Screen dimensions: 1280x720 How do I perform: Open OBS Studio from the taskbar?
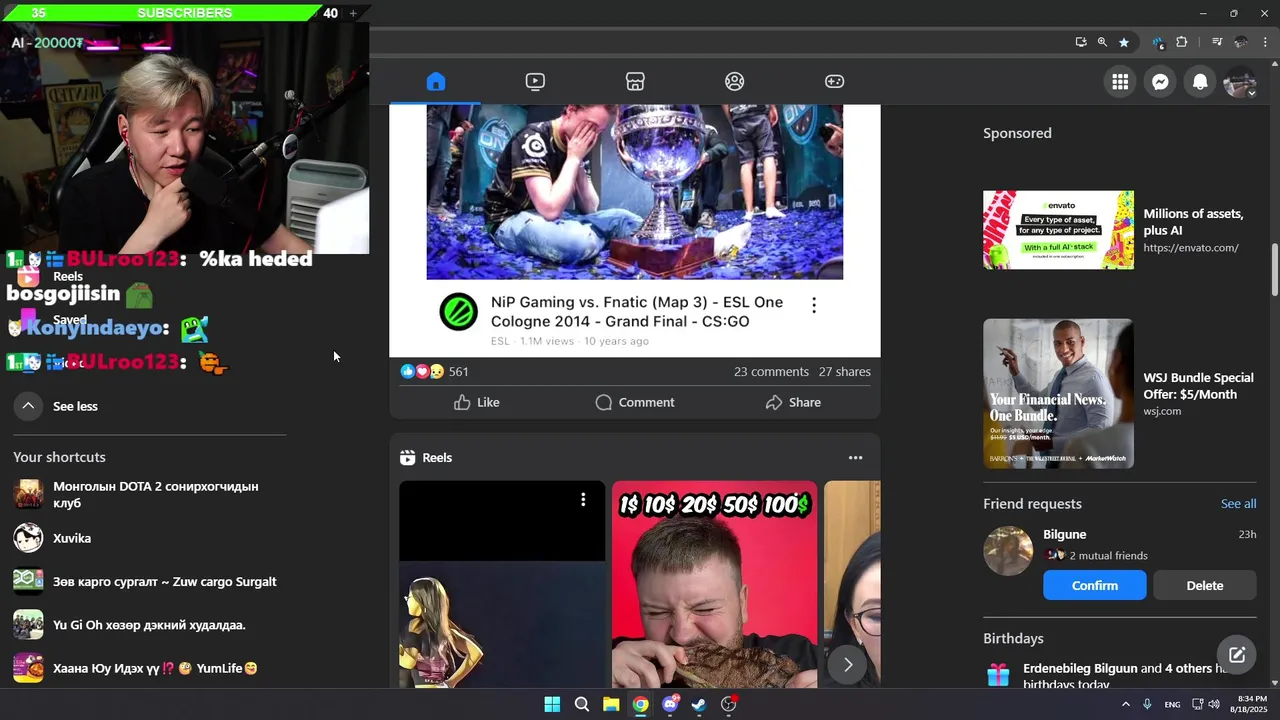coord(729,704)
